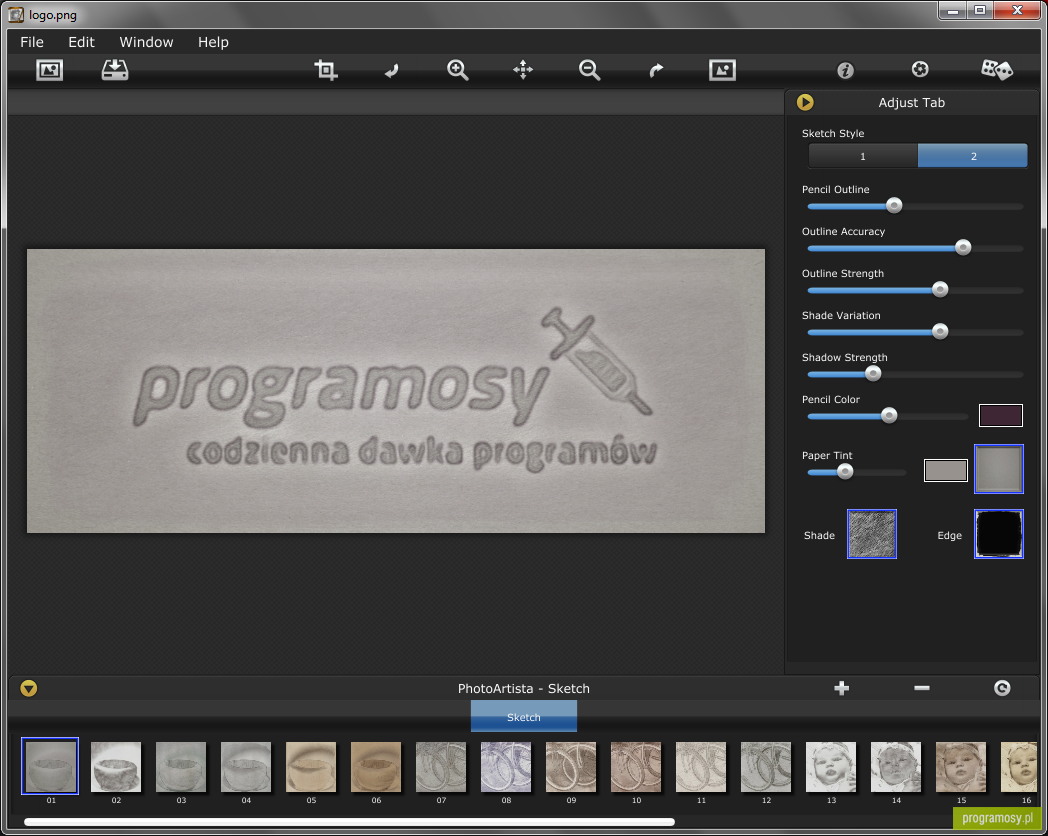The height and width of the screenshot is (836, 1048).
Task: Minimize the logo.png window
Action: (953, 11)
